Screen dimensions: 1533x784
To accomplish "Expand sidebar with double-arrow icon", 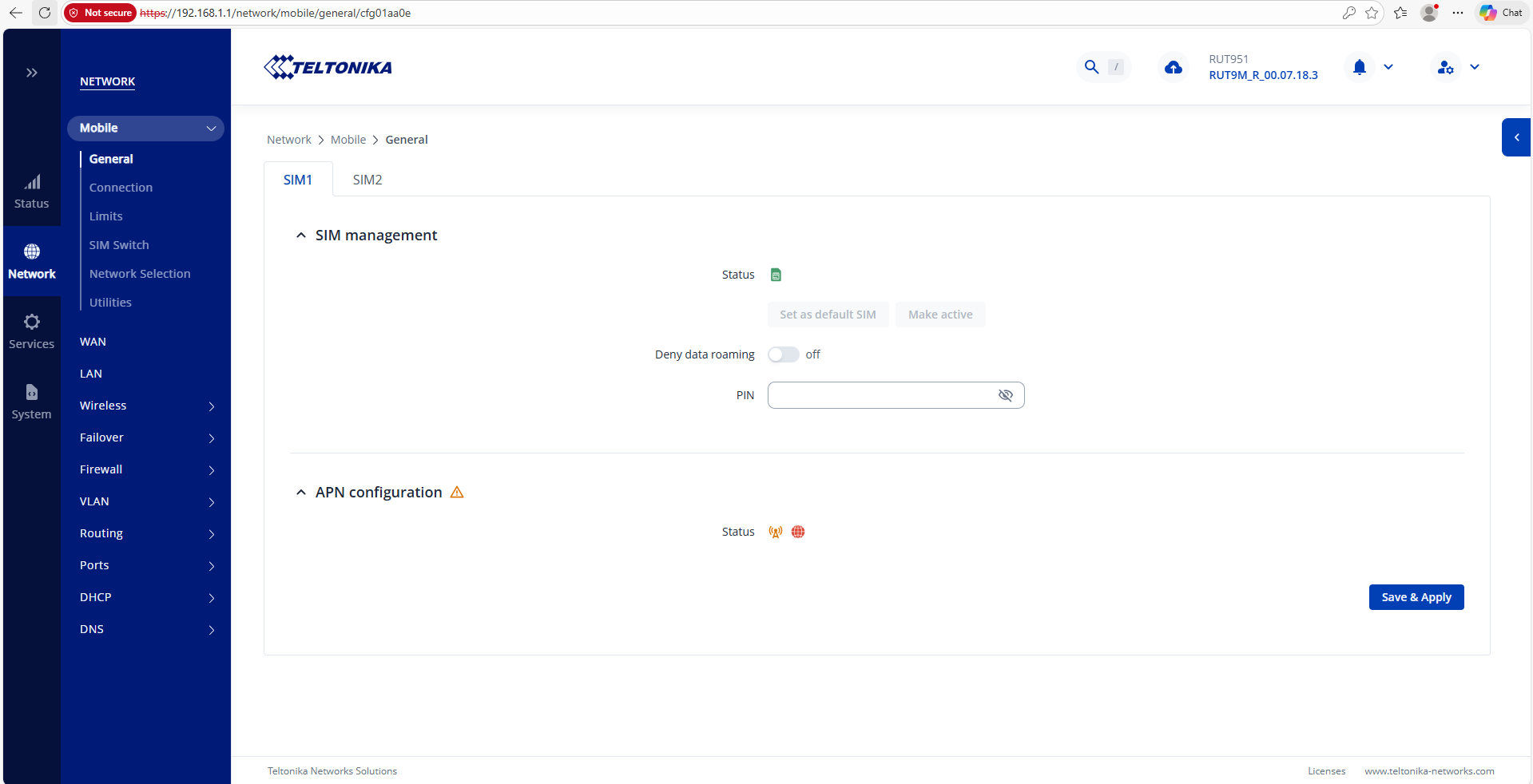I will [x=32, y=73].
